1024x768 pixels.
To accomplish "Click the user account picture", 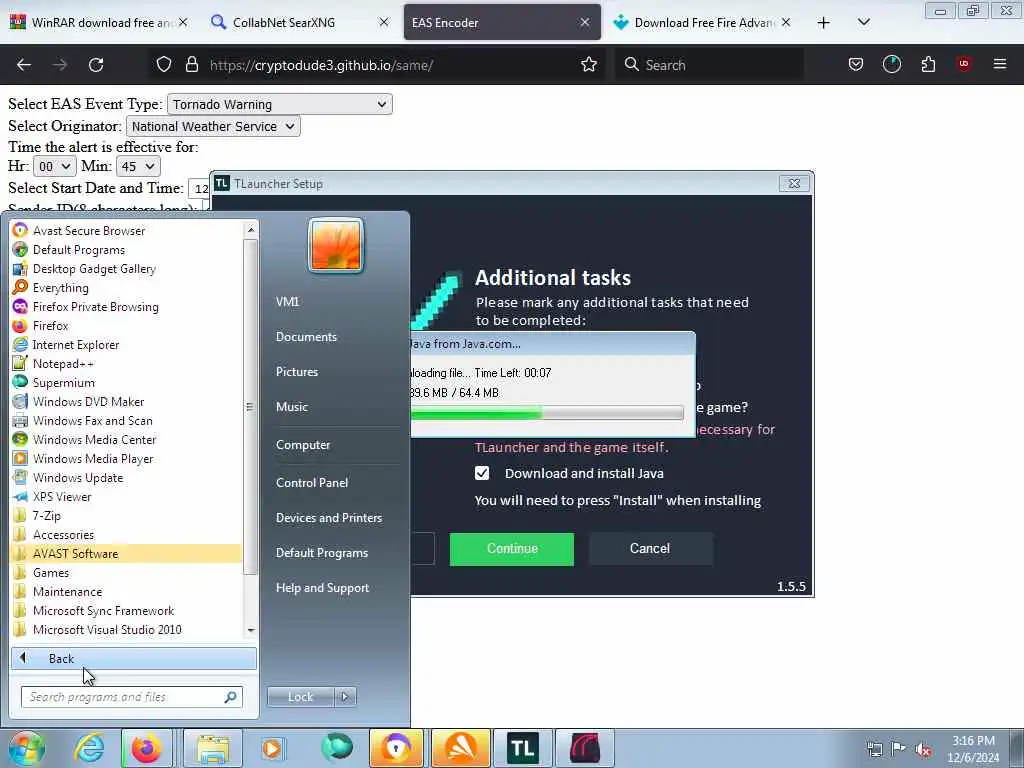I will 336,245.
